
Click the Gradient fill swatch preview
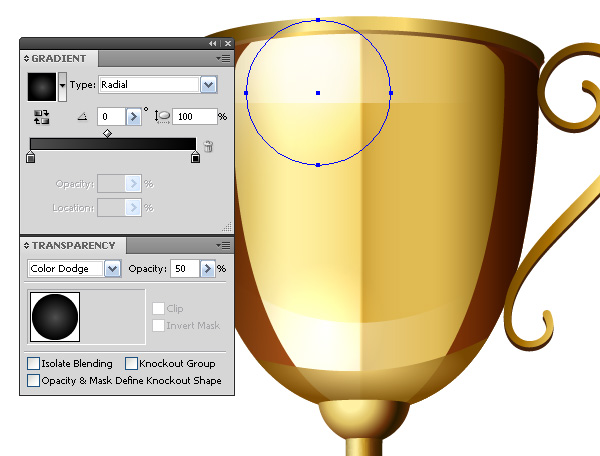tap(42, 87)
